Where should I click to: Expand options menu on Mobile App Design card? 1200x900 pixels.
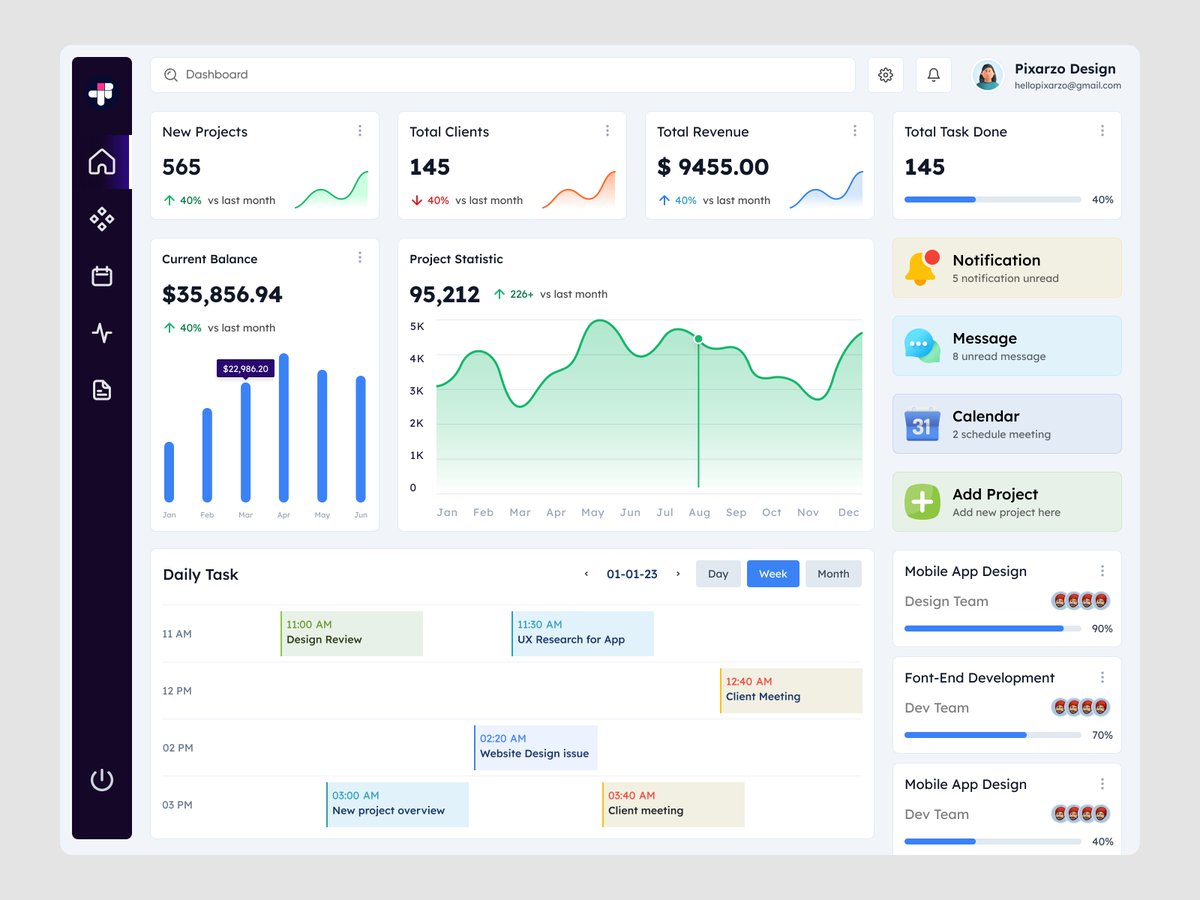tap(1102, 570)
